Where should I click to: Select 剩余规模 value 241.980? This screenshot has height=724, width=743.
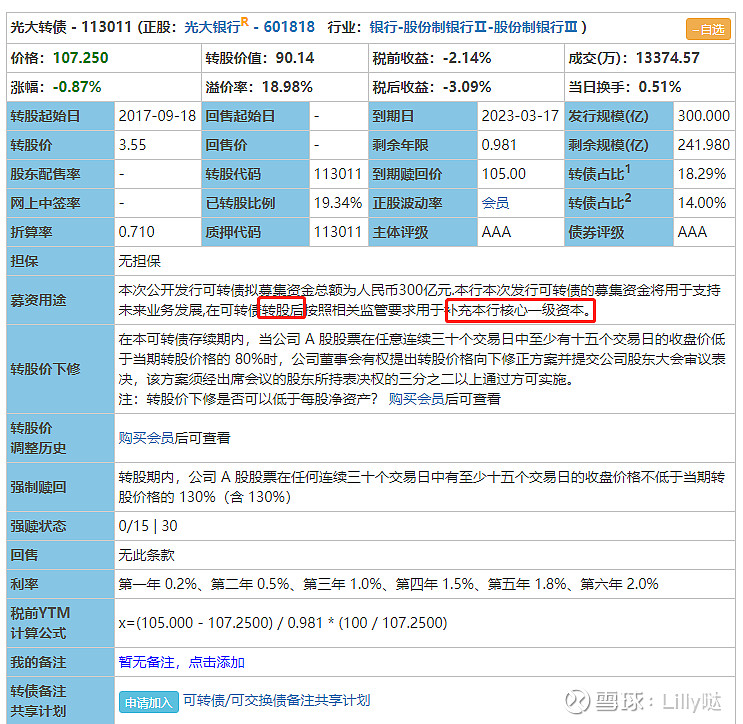(704, 145)
